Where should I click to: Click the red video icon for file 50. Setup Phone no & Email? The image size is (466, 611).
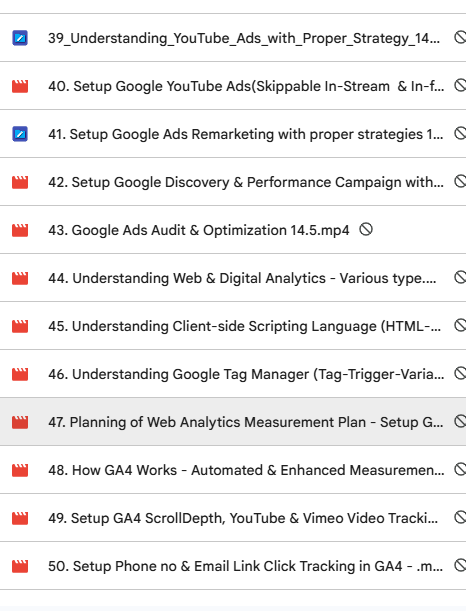(x=20, y=566)
